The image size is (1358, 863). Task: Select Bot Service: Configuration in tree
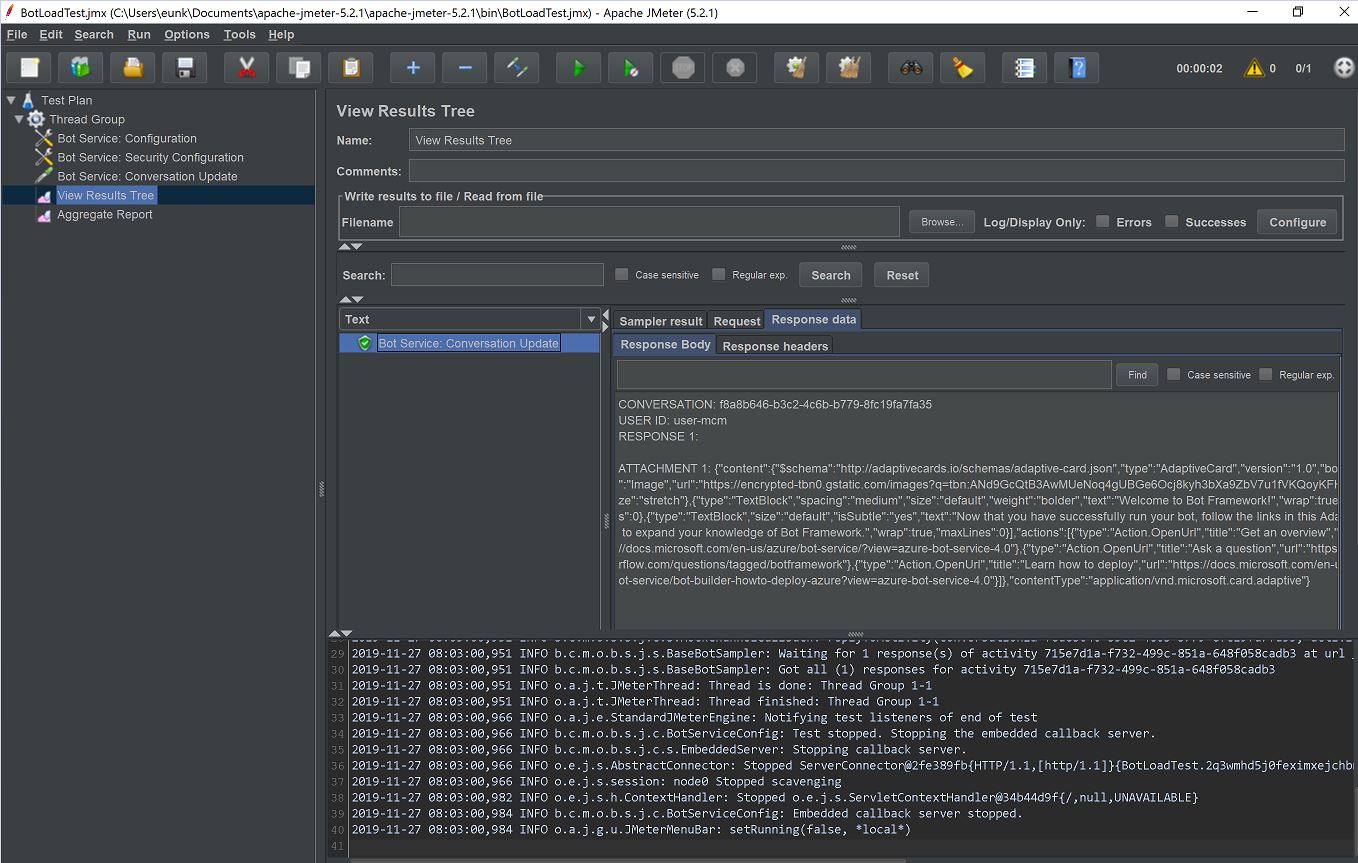pyautogui.click(x=127, y=139)
